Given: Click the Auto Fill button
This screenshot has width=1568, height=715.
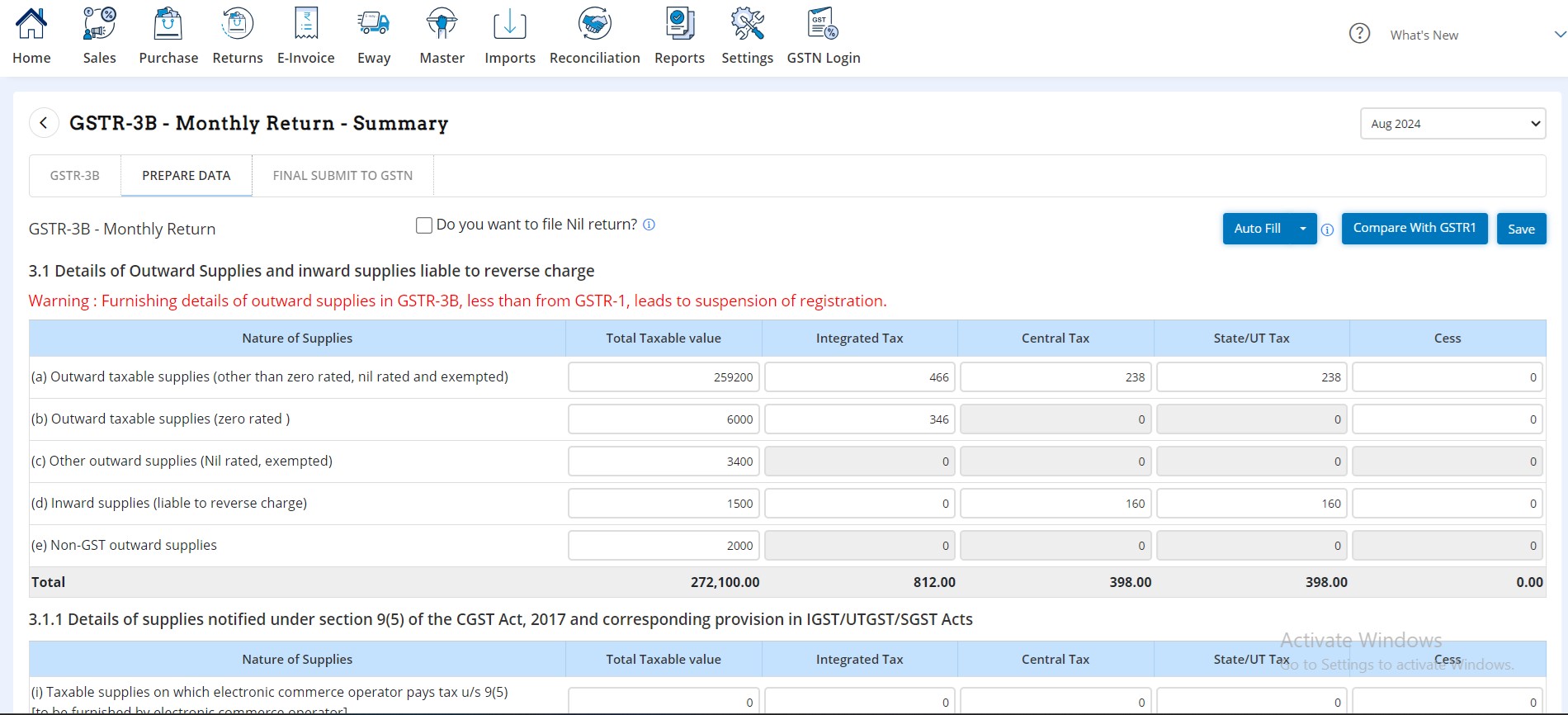Looking at the screenshot, I should pyautogui.click(x=1258, y=229).
